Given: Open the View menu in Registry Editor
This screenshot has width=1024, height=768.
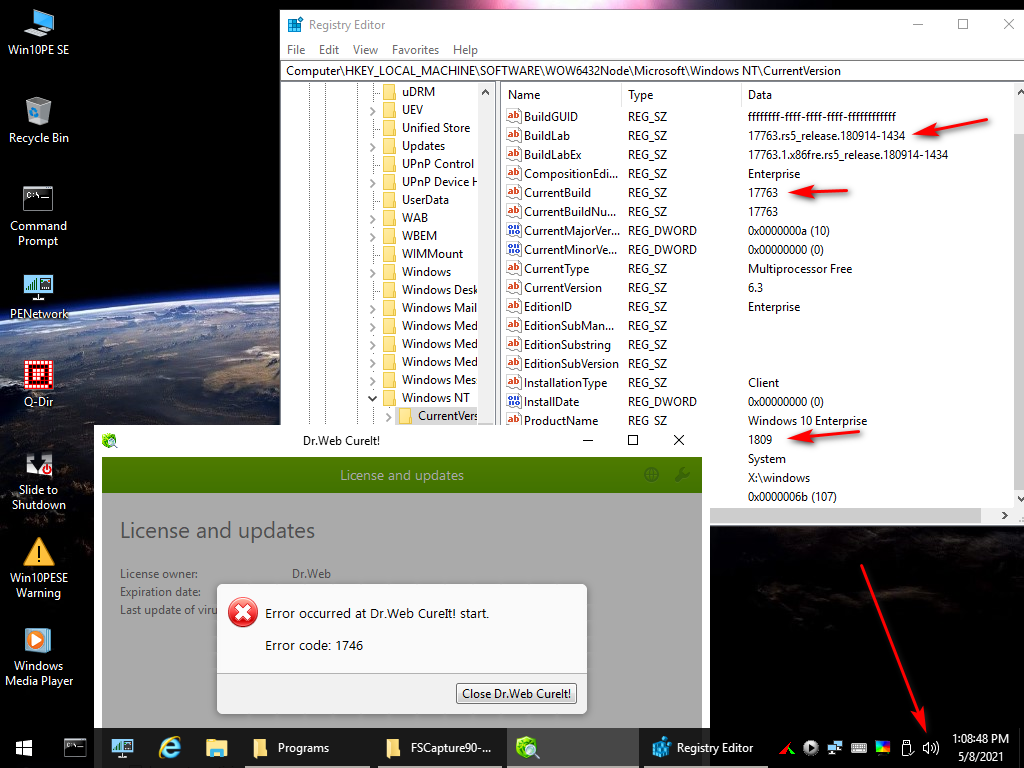Looking at the screenshot, I should pyautogui.click(x=365, y=50).
